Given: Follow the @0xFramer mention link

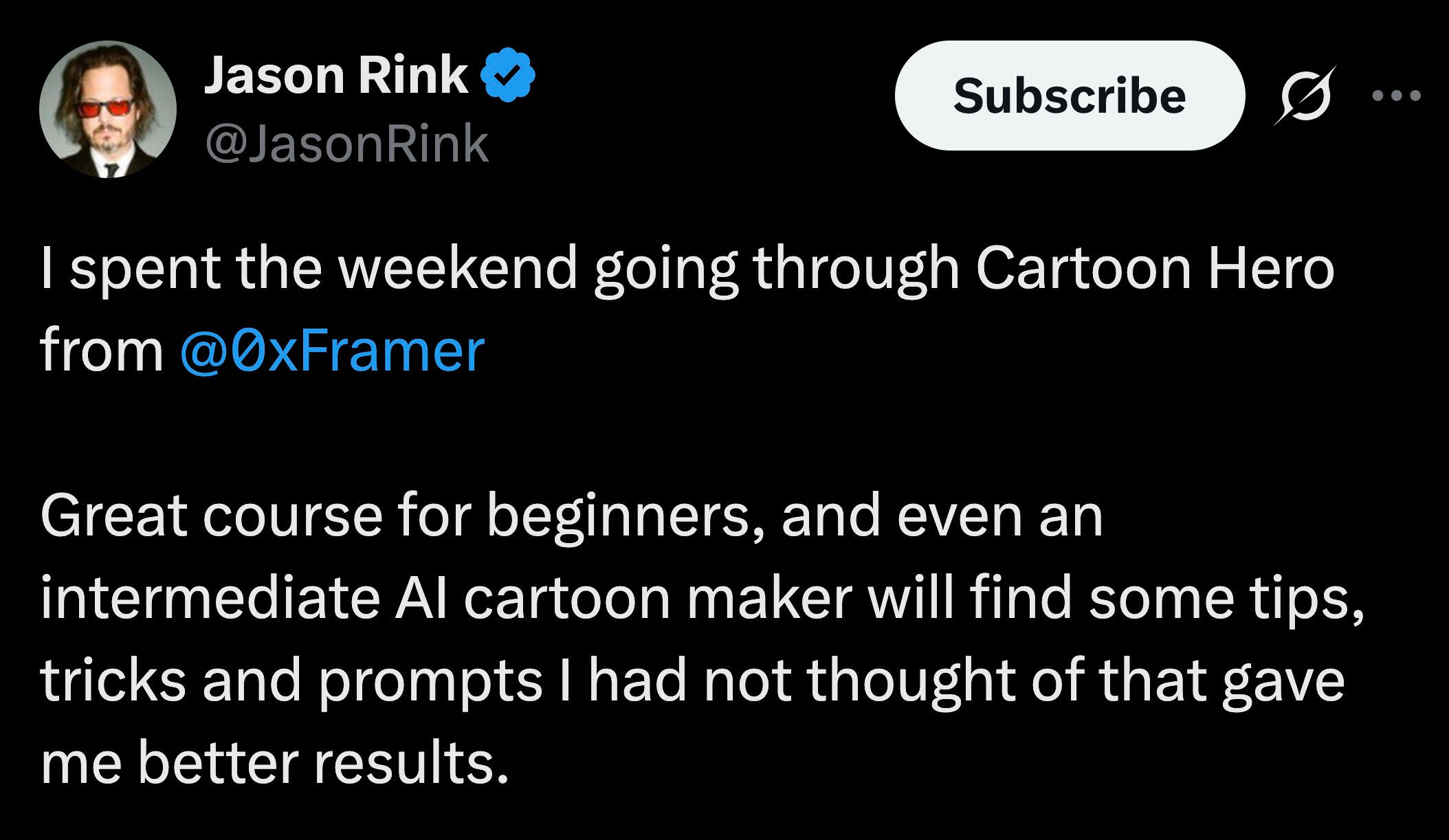Looking at the screenshot, I should click(x=332, y=351).
